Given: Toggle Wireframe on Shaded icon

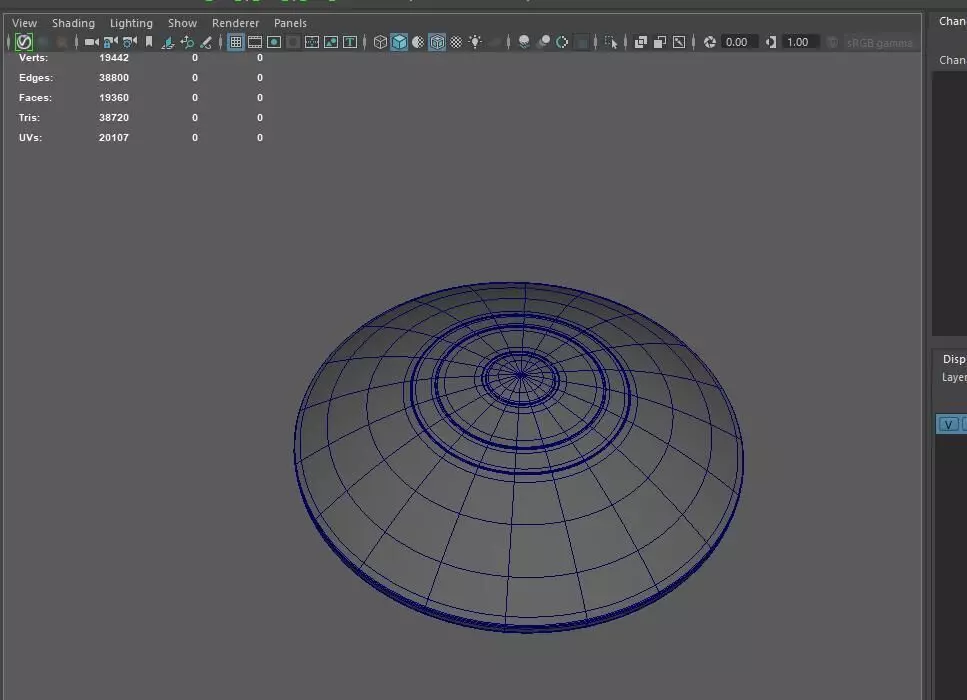Looking at the screenshot, I should pyautogui.click(x=437, y=42).
